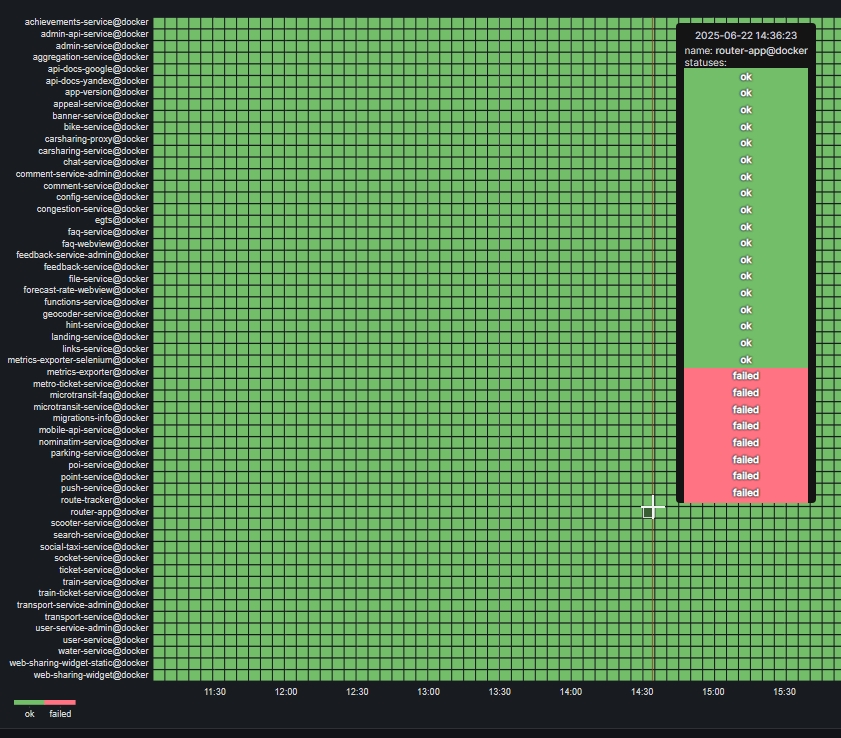Click the metrics-exporter-selenium@docker row label
Viewport: 841px width, 738px height.
pyautogui.click(x=78, y=360)
